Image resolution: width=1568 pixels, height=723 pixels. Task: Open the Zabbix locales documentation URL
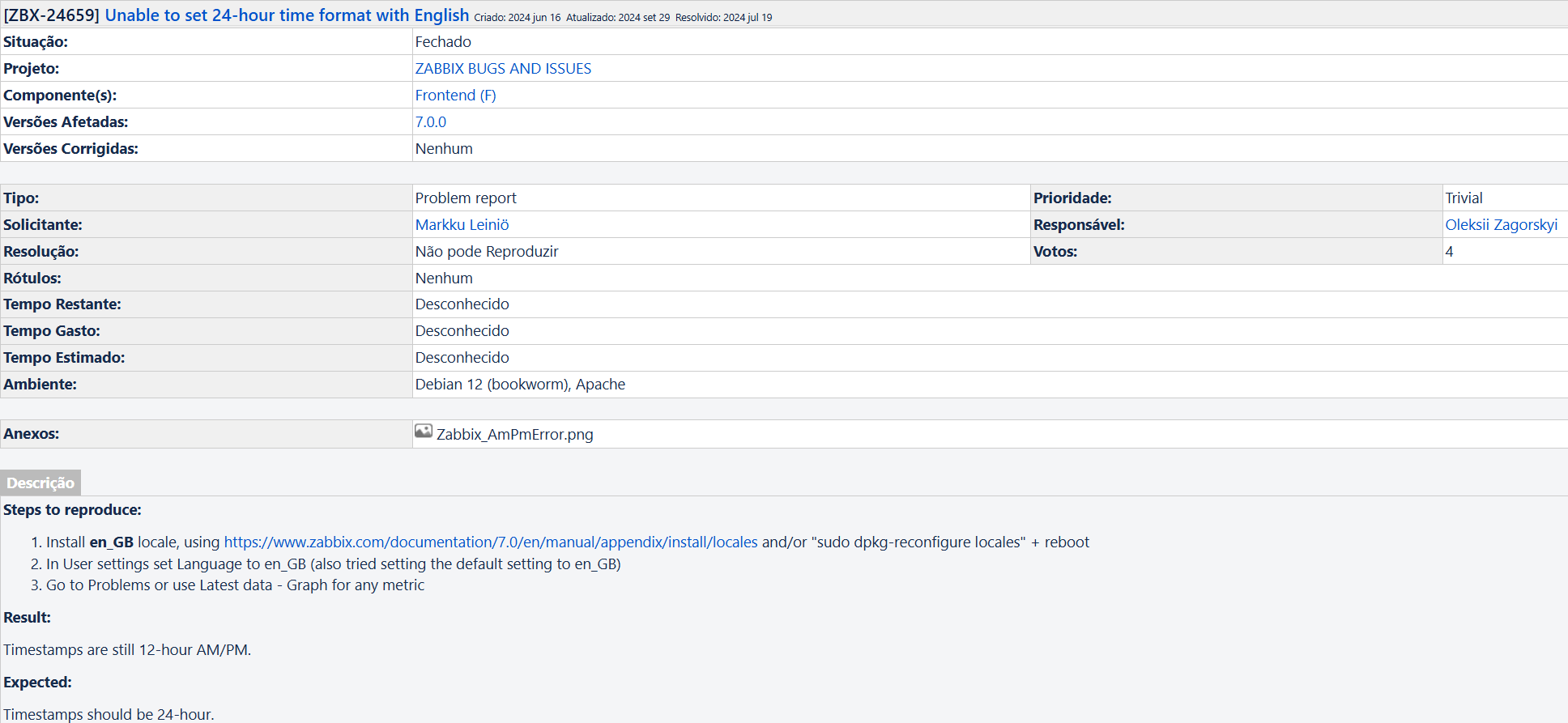tap(491, 542)
